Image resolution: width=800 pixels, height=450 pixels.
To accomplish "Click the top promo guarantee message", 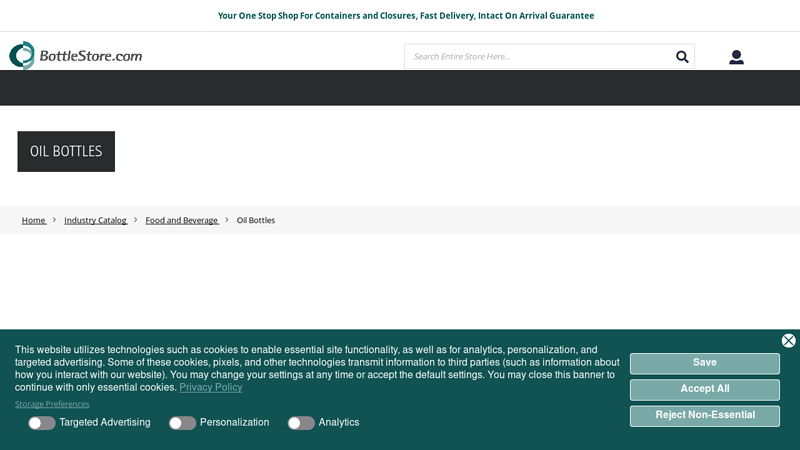I will 406,16.
